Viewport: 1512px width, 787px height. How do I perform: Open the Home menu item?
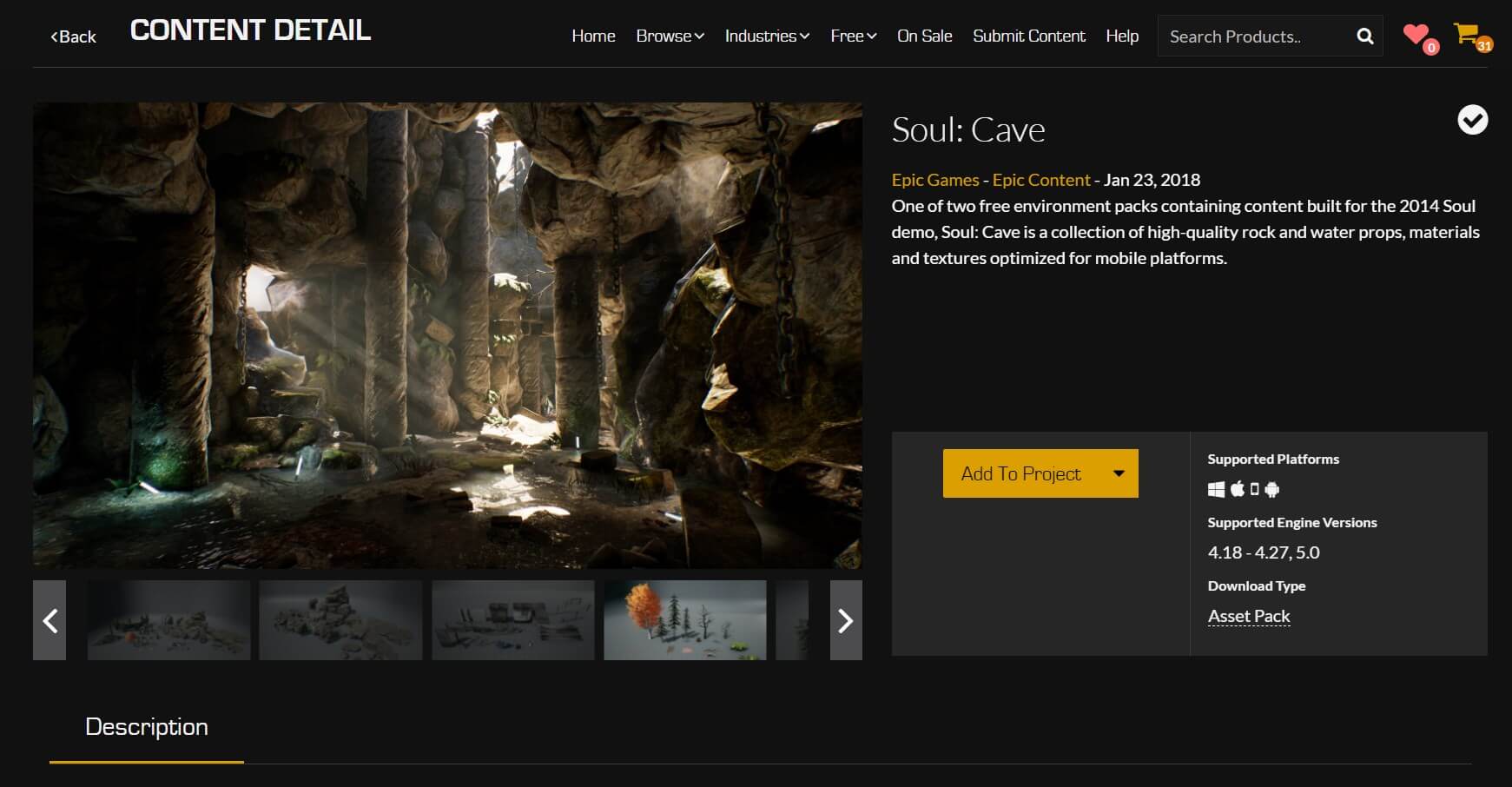[593, 36]
